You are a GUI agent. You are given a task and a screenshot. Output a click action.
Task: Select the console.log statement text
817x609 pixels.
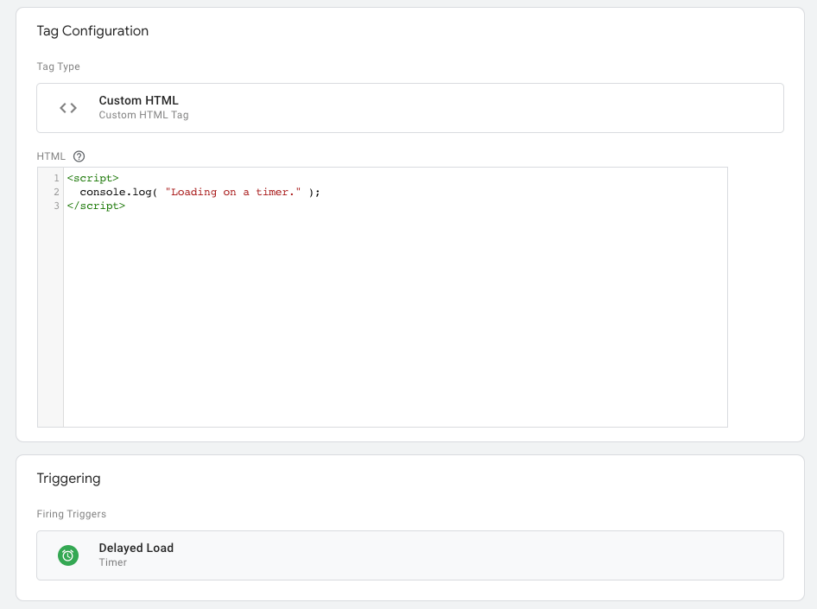120,190
